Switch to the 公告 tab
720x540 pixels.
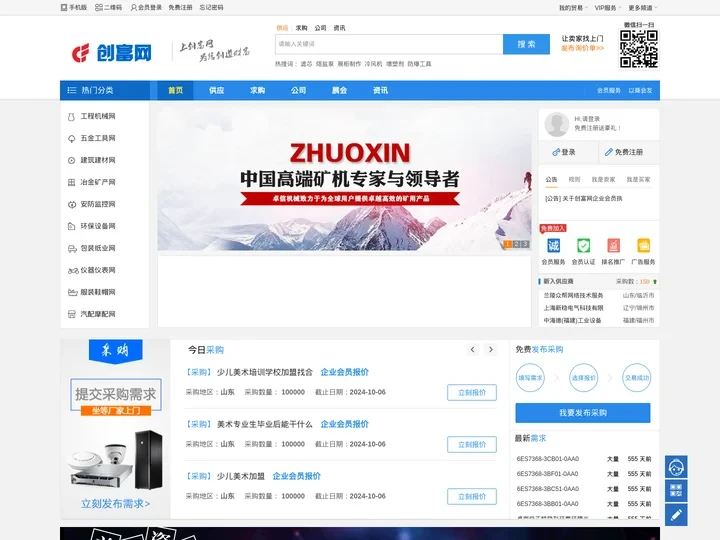pyautogui.click(x=551, y=180)
